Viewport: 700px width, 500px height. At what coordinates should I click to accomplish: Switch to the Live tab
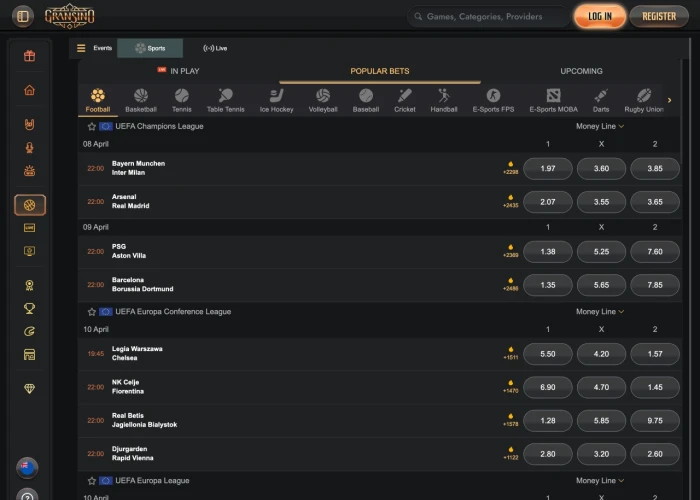(x=215, y=48)
